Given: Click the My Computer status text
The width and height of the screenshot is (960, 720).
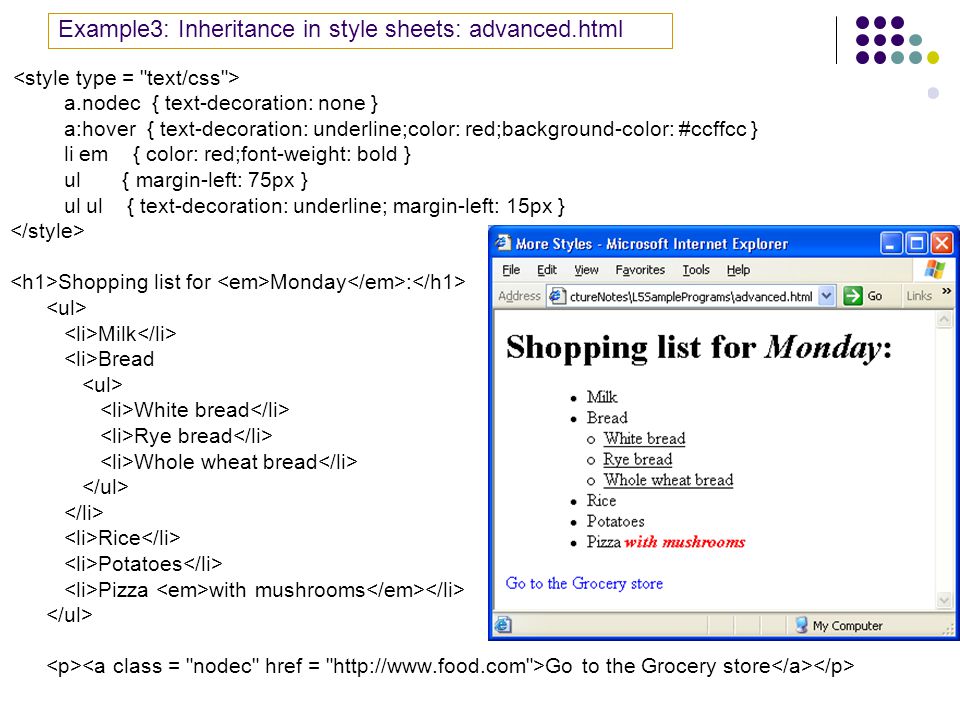Looking at the screenshot, I should (x=847, y=626).
